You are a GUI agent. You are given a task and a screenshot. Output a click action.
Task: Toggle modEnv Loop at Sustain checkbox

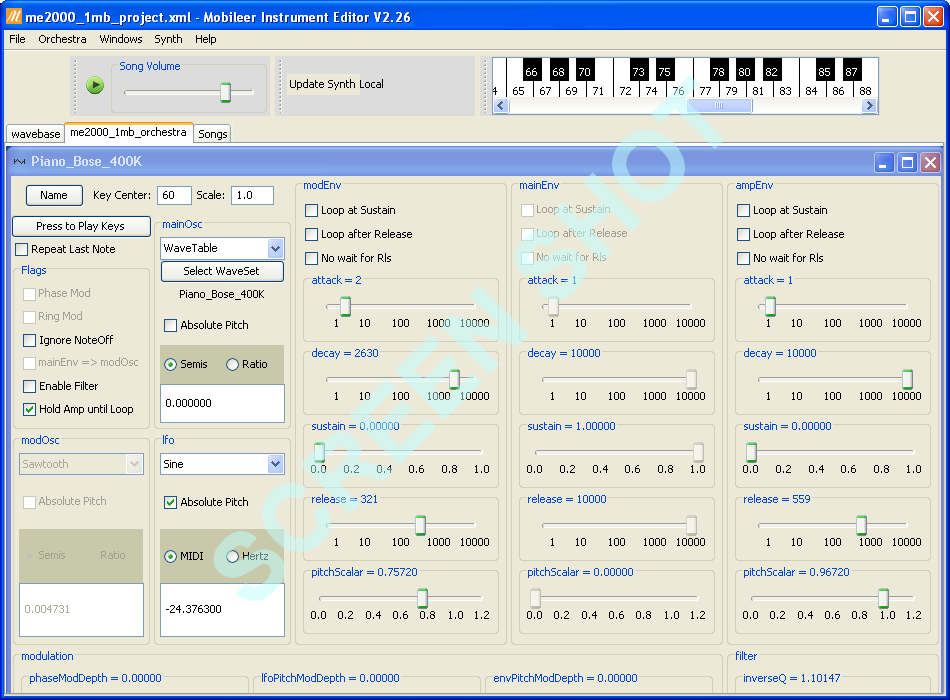click(x=312, y=210)
